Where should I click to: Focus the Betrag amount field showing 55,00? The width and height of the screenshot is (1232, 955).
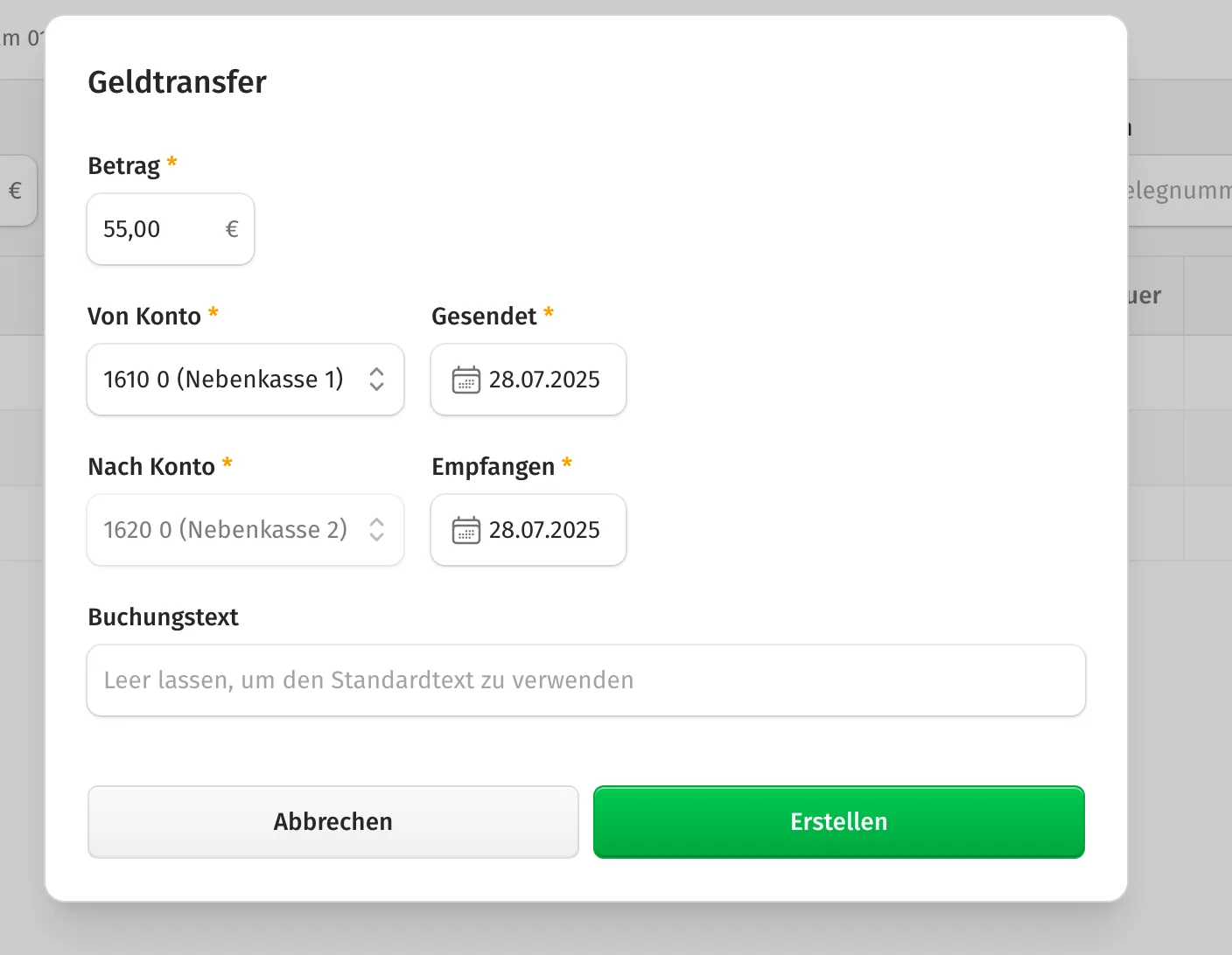(171, 229)
